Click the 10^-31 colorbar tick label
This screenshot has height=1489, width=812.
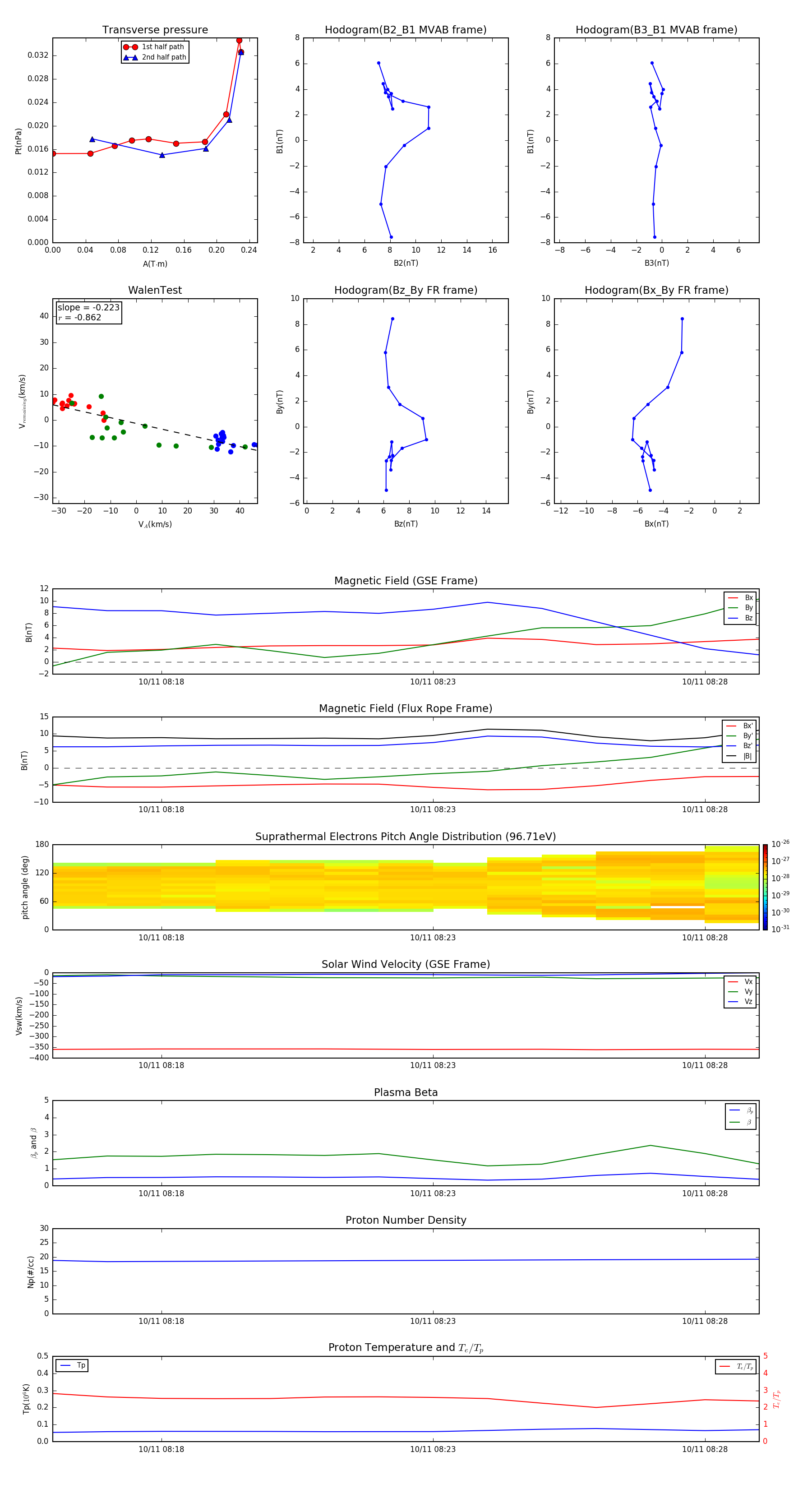tap(780, 929)
